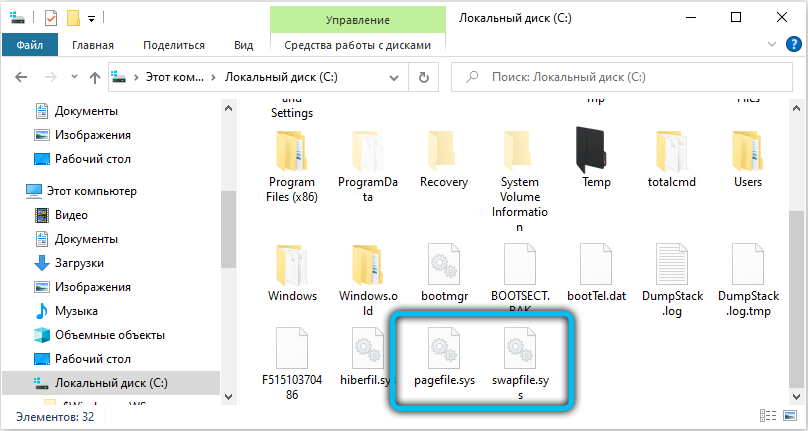The height and width of the screenshot is (431, 808).
Task: Click the Properties quick access toolbar icon
Action: click(50, 19)
